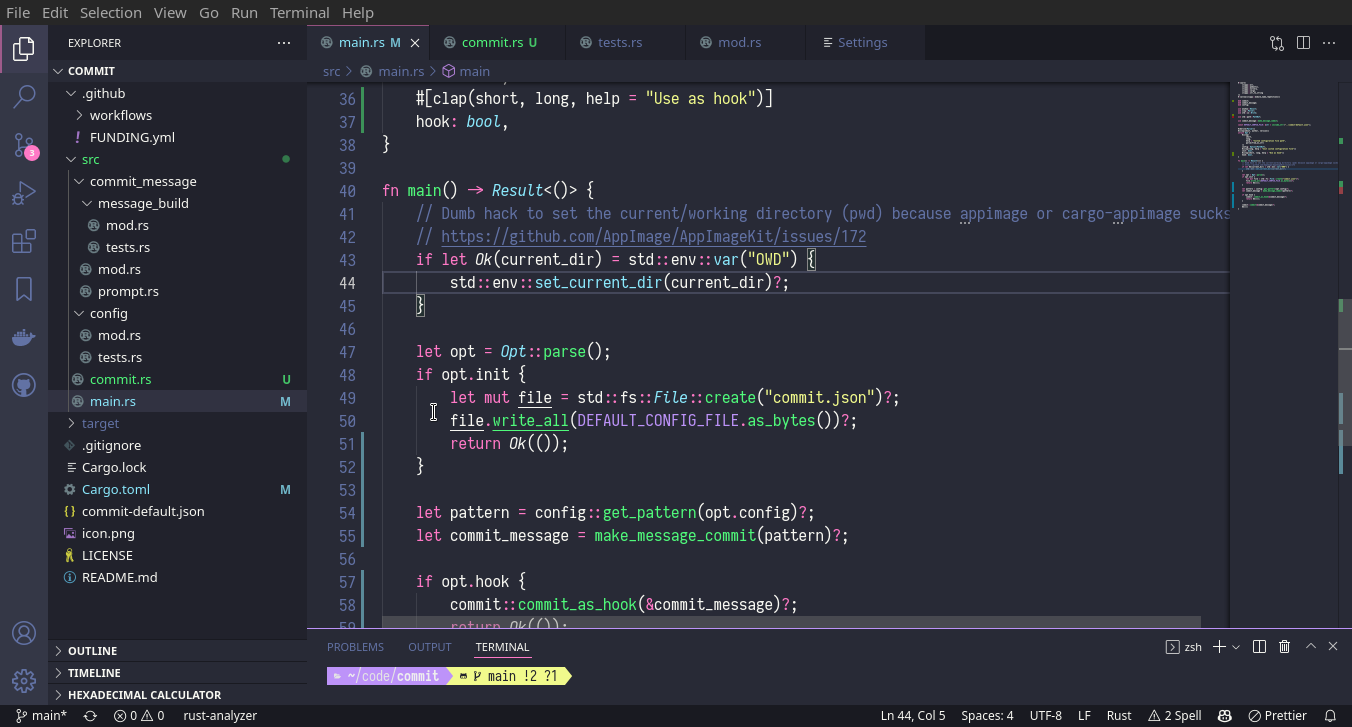Click the notifications bell in status bar

[x=1330, y=715]
